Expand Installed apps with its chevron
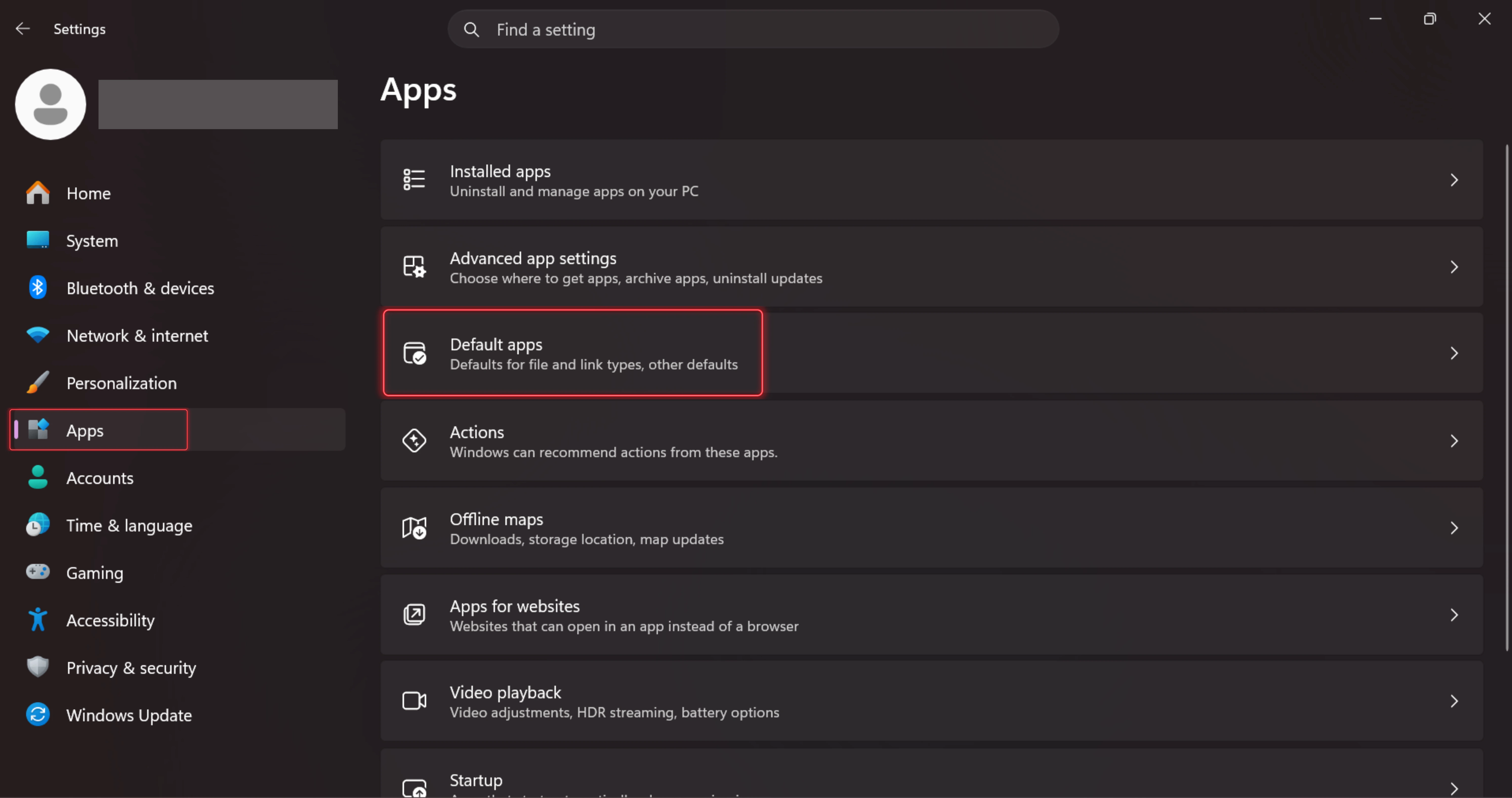This screenshot has height=798, width=1512. point(1455,180)
